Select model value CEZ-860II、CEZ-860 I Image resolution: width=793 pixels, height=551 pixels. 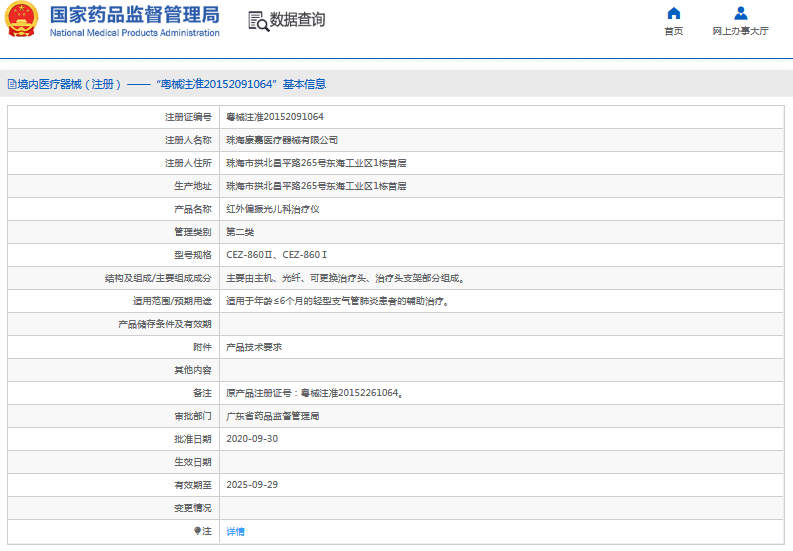point(277,255)
